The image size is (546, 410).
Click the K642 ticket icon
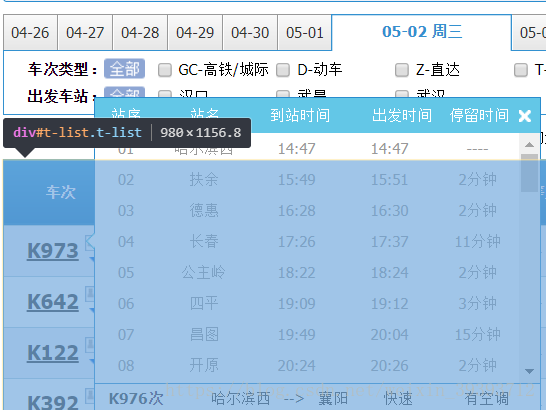coord(90,293)
